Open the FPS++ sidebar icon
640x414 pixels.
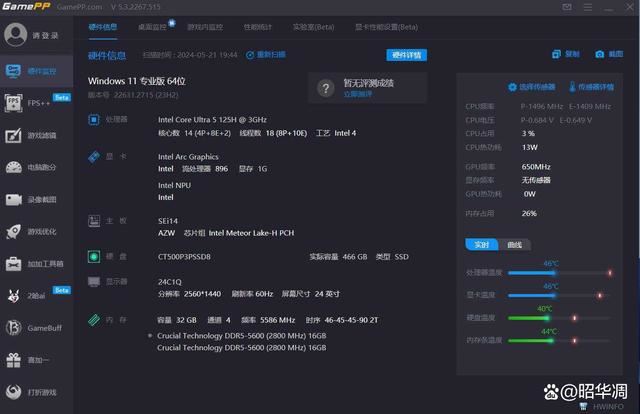click(16, 103)
